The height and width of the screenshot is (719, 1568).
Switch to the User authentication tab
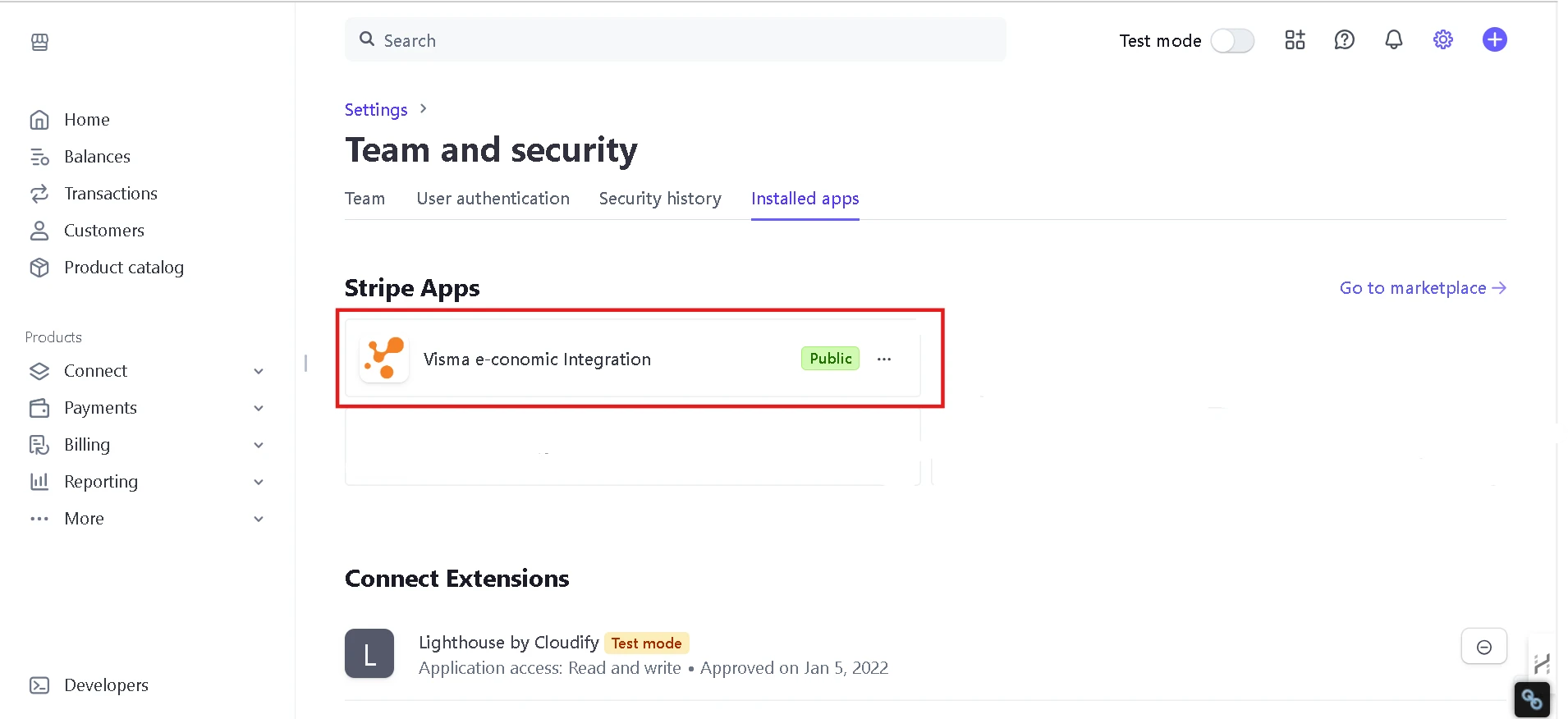[x=493, y=199]
